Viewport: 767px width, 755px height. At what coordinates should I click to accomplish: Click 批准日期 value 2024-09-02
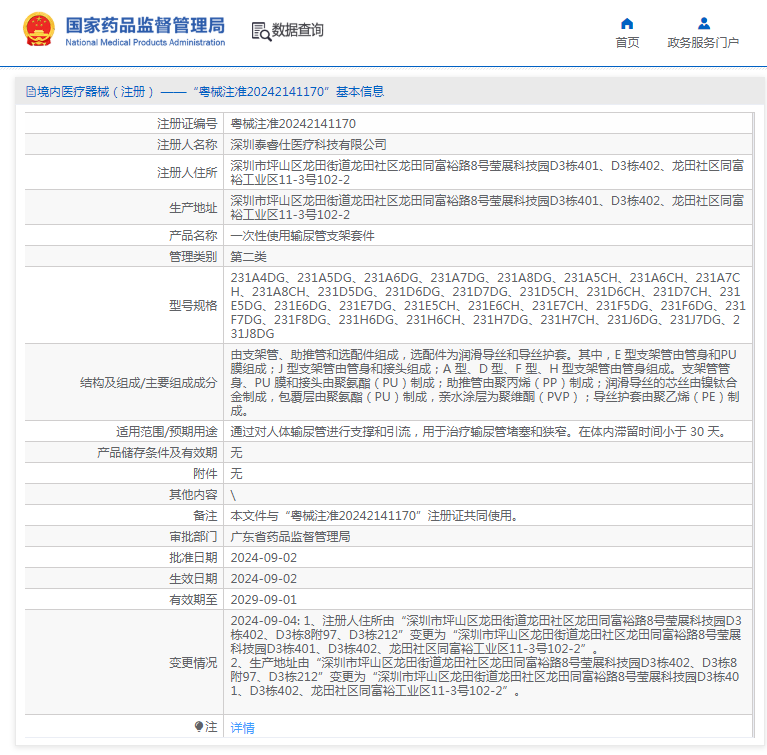coord(264,558)
